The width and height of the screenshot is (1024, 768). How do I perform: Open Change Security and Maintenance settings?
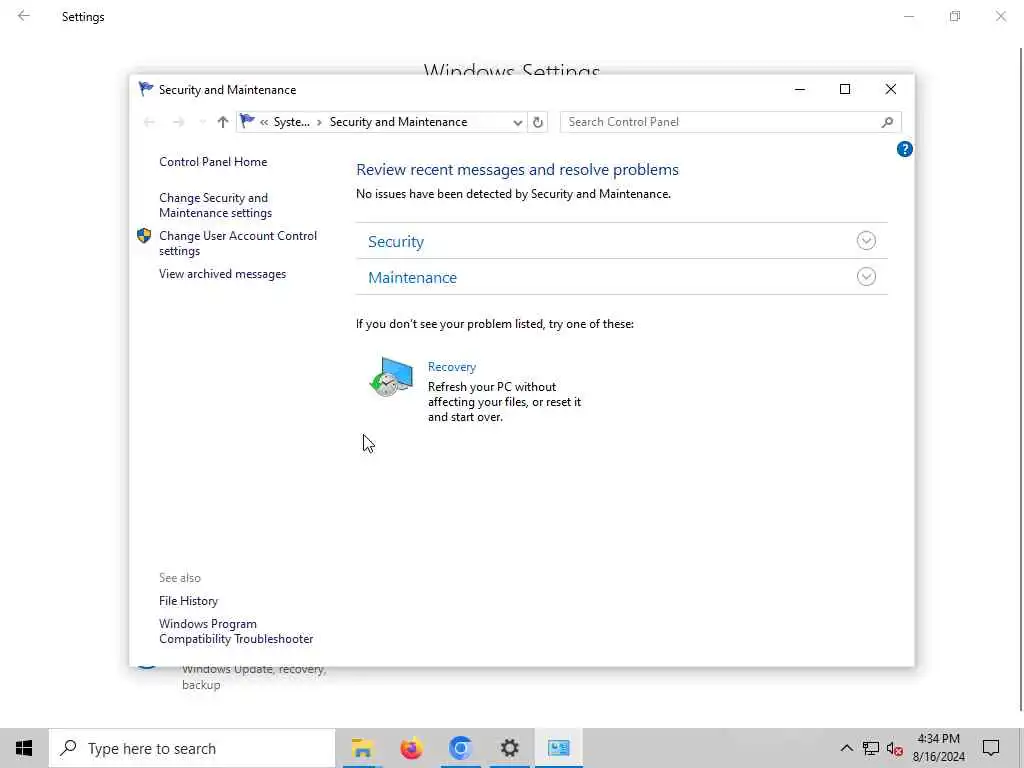click(216, 205)
